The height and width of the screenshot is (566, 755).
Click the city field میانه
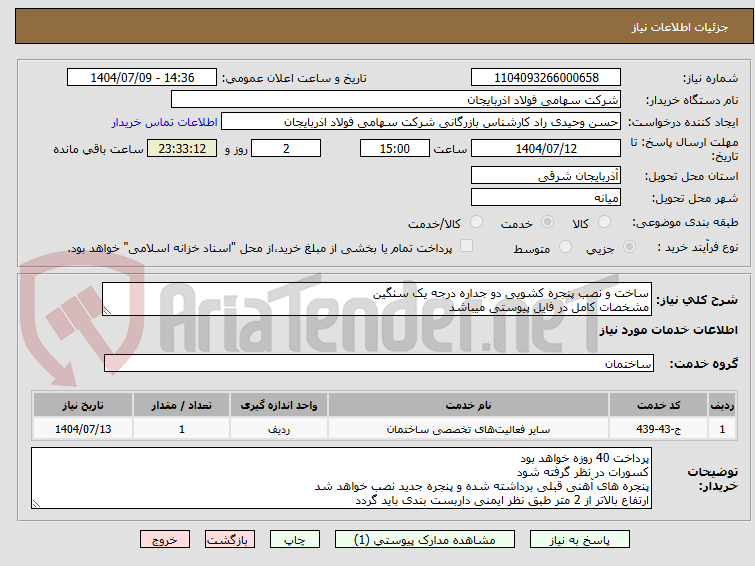[x=546, y=197]
